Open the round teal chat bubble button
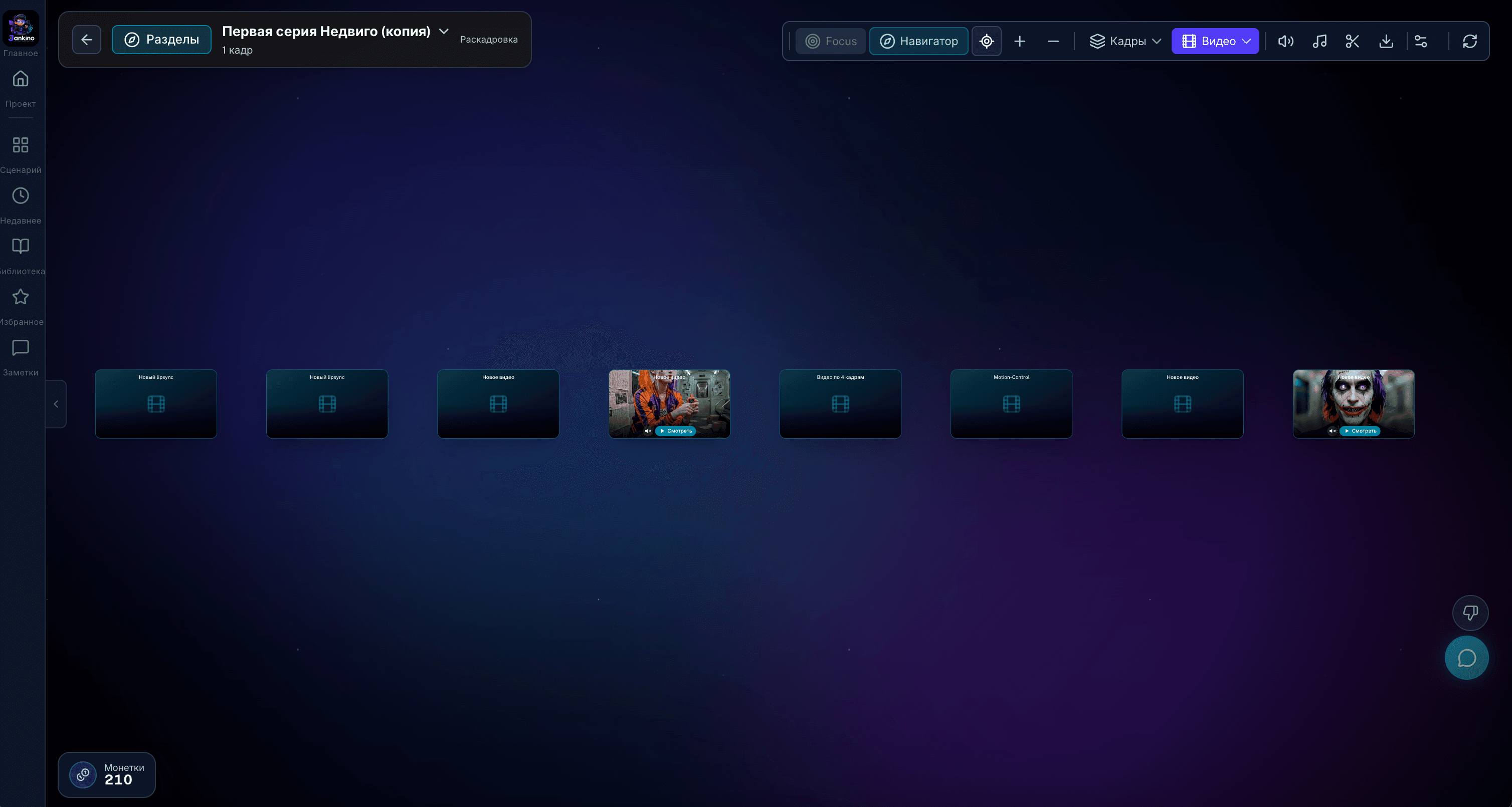The width and height of the screenshot is (1512, 807). (x=1467, y=658)
